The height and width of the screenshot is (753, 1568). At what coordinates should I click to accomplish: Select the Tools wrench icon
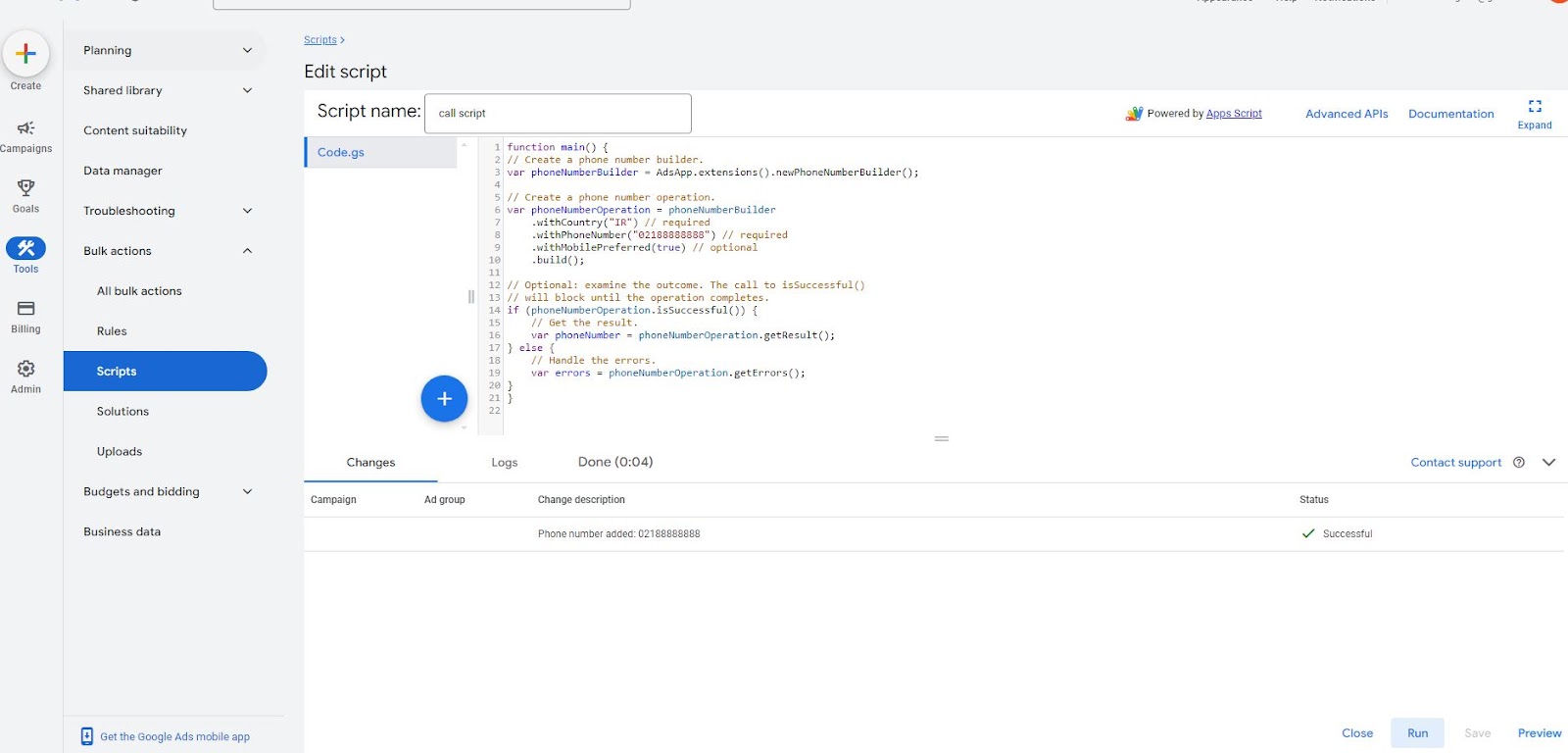[25, 248]
